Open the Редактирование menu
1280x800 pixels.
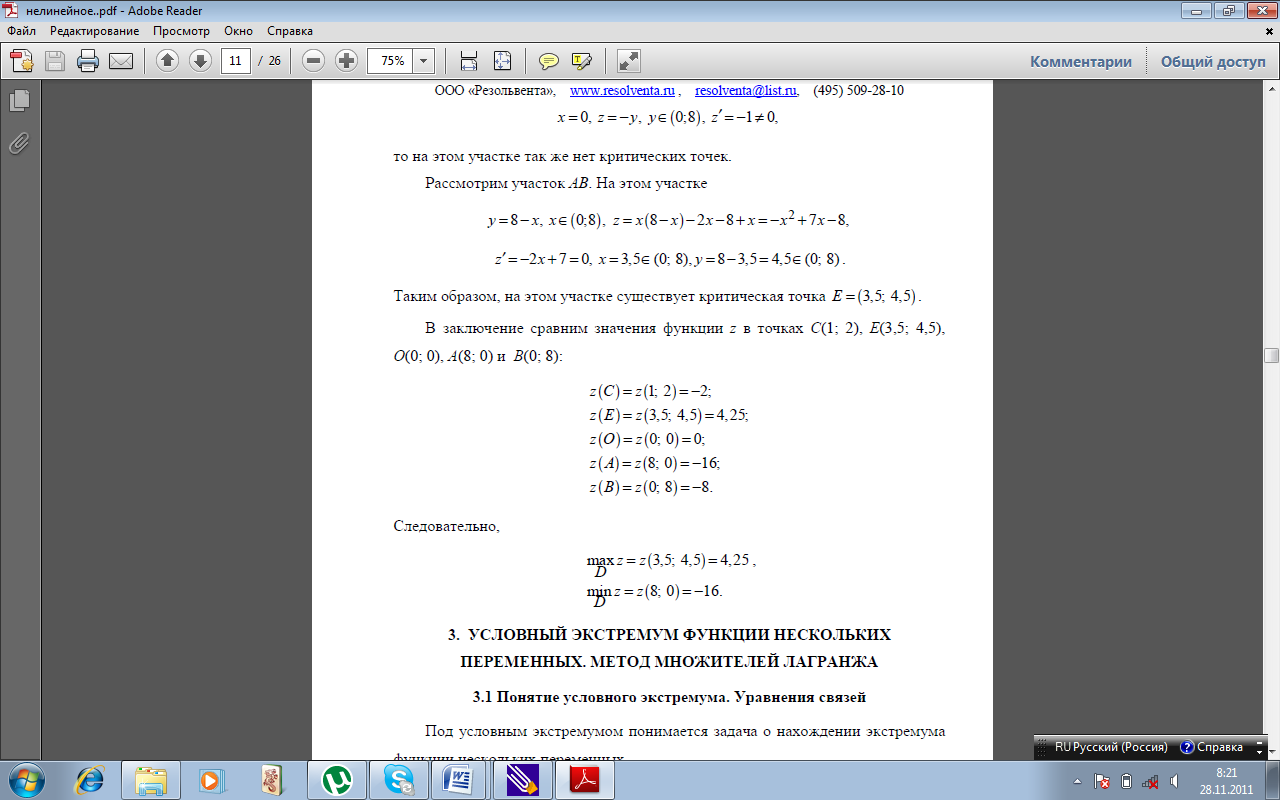[94, 31]
